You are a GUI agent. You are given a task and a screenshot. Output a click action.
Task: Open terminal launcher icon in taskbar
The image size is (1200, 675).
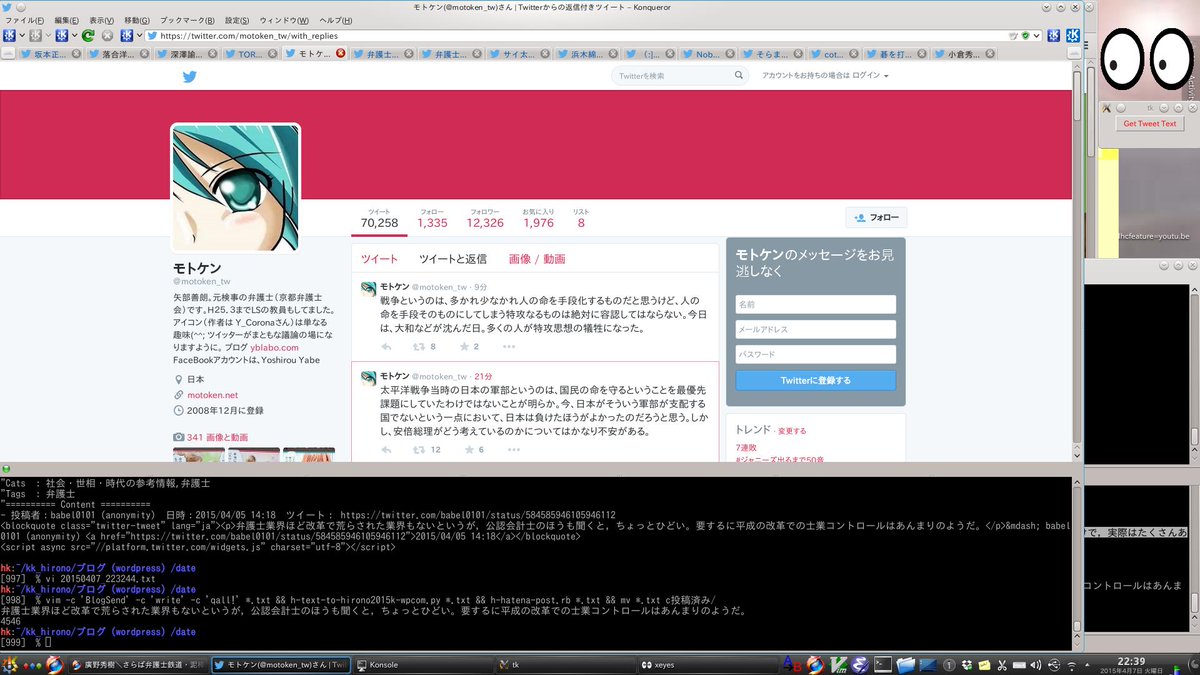[x=883, y=664]
